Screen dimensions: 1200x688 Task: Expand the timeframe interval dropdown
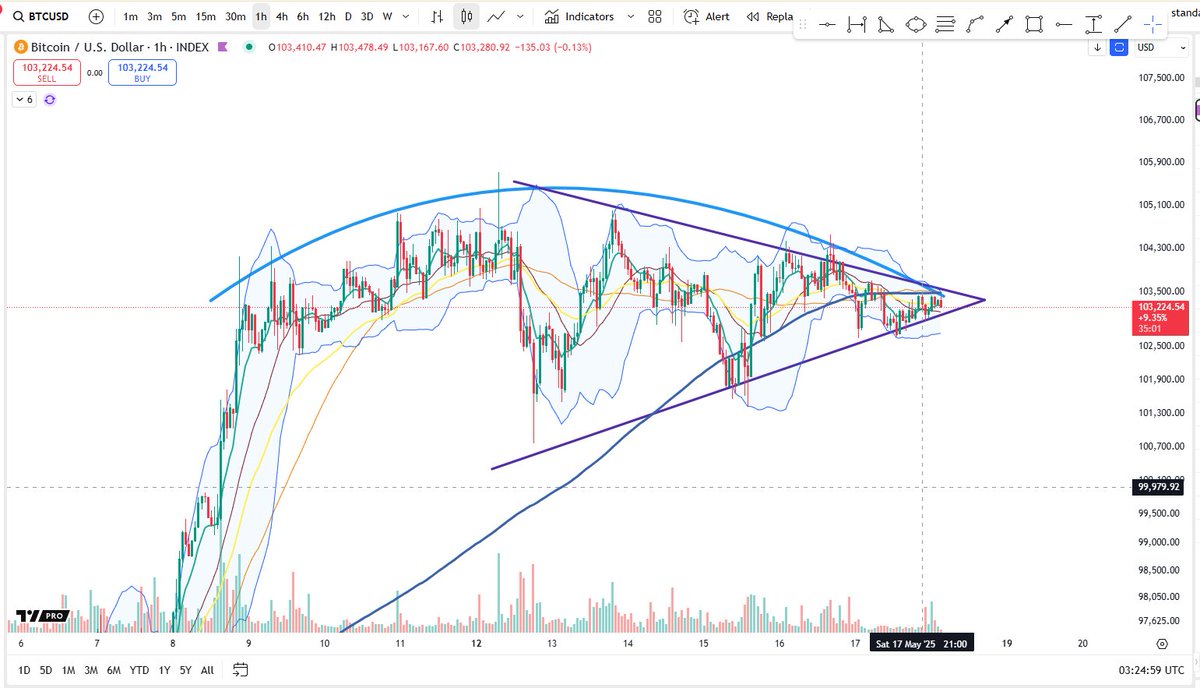(x=404, y=17)
